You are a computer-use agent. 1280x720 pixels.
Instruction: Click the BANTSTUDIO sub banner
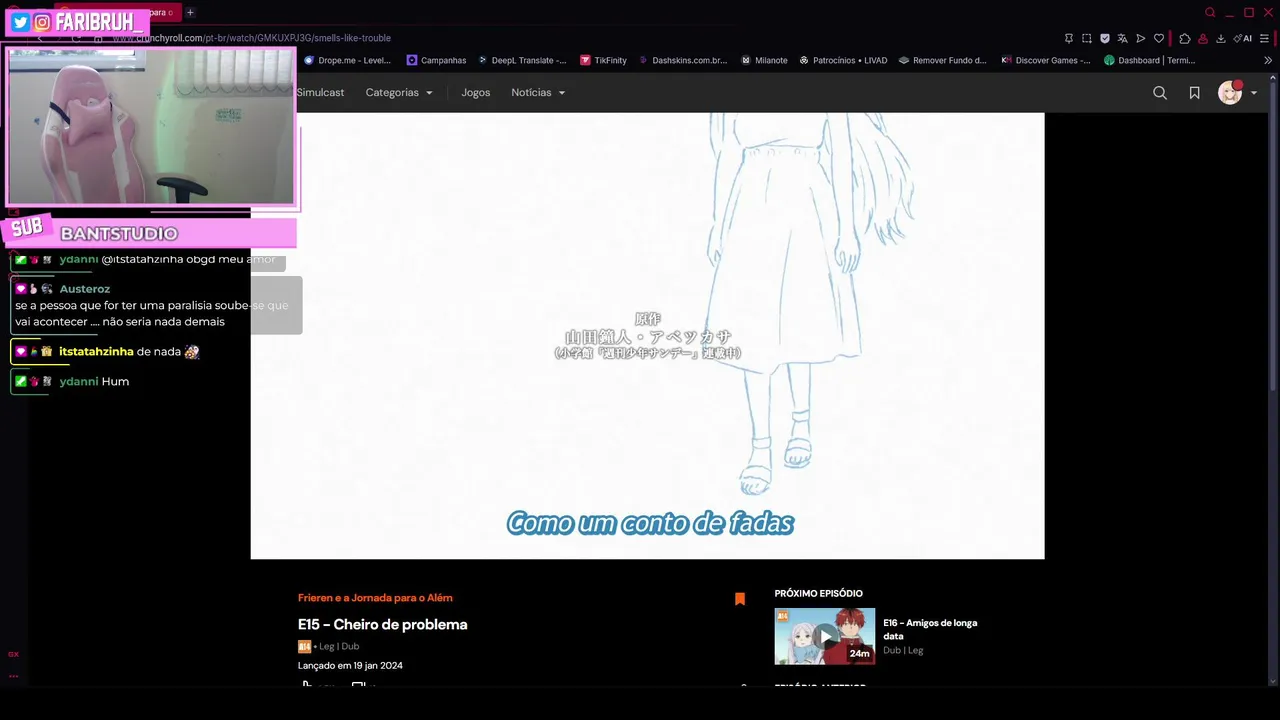pyautogui.click(x=150, y=233)
